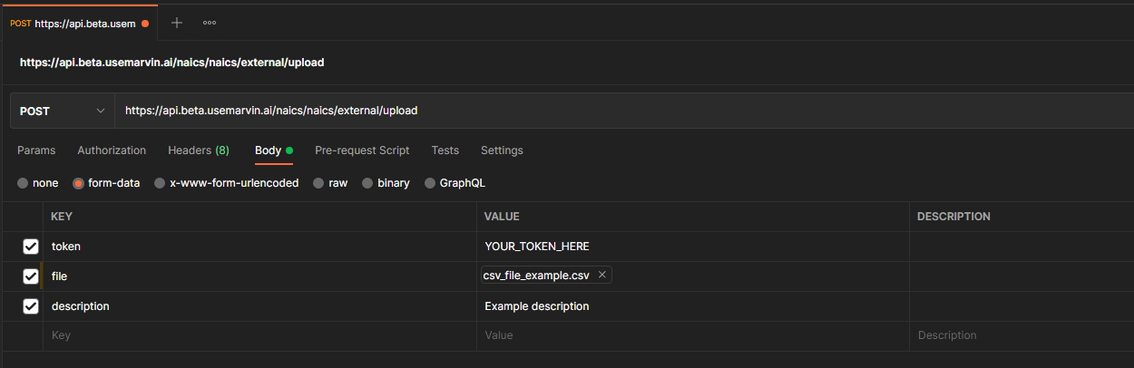Edit the file key cell
The image size is (1134, 368).
(x=260, y=276)
